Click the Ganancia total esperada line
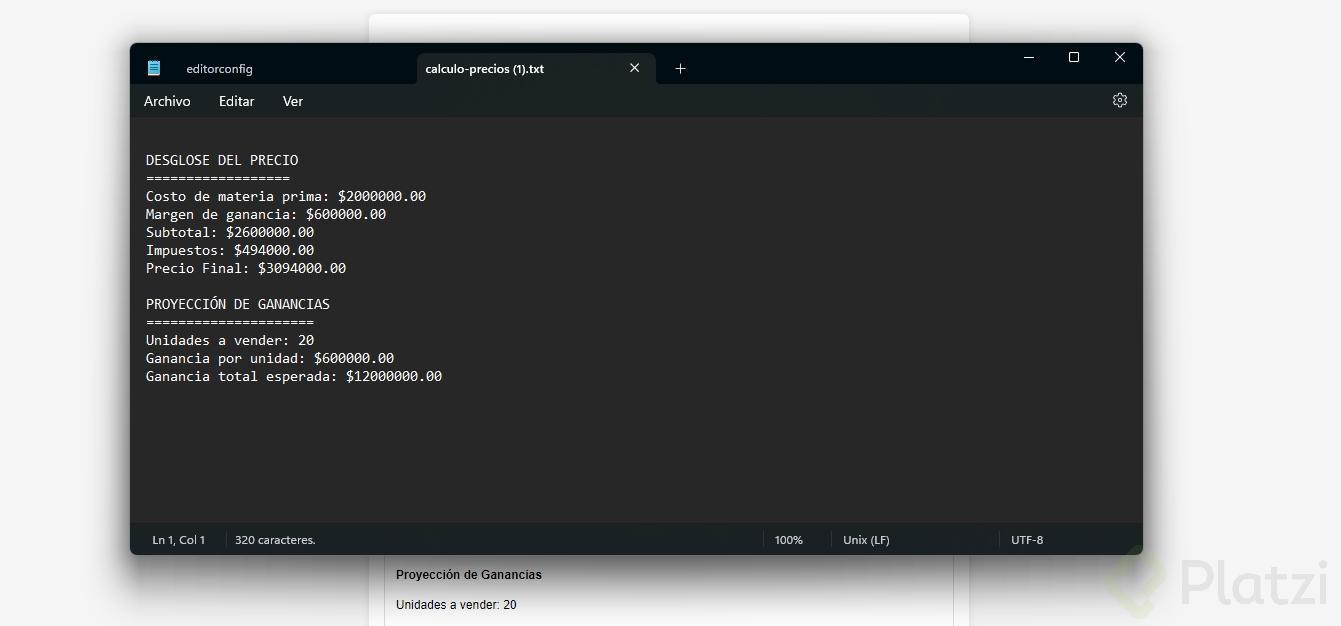This screenshot has width=1341, height=626. click(294, 376)
